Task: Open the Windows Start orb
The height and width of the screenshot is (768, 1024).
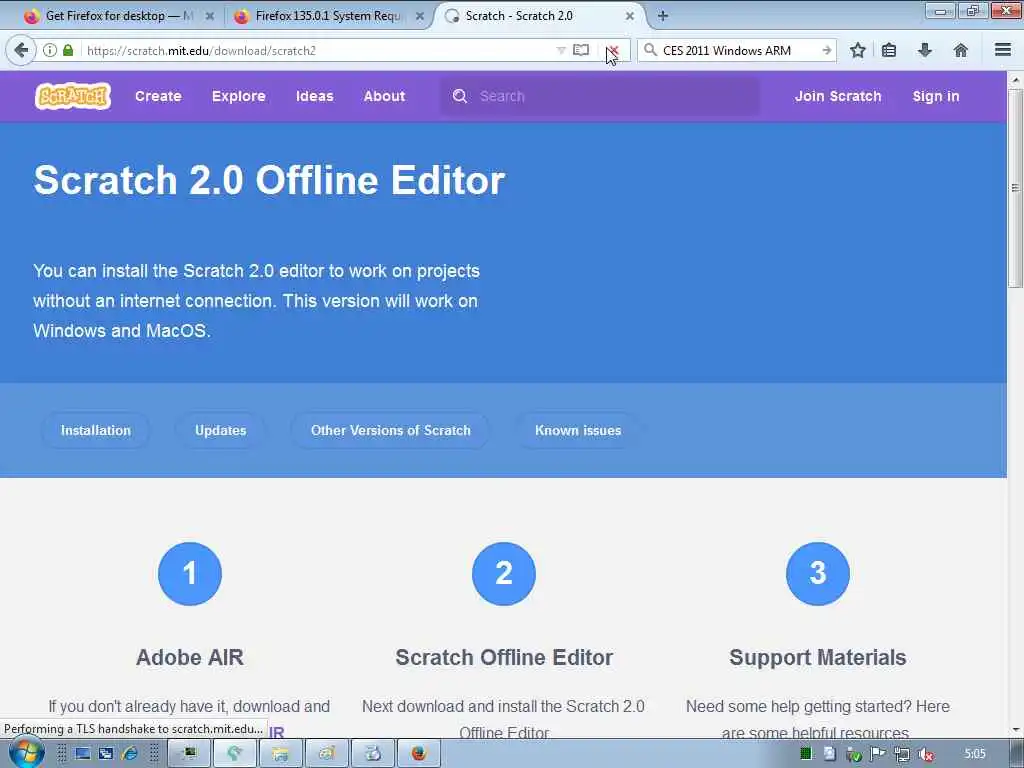Action: (26, 754)
